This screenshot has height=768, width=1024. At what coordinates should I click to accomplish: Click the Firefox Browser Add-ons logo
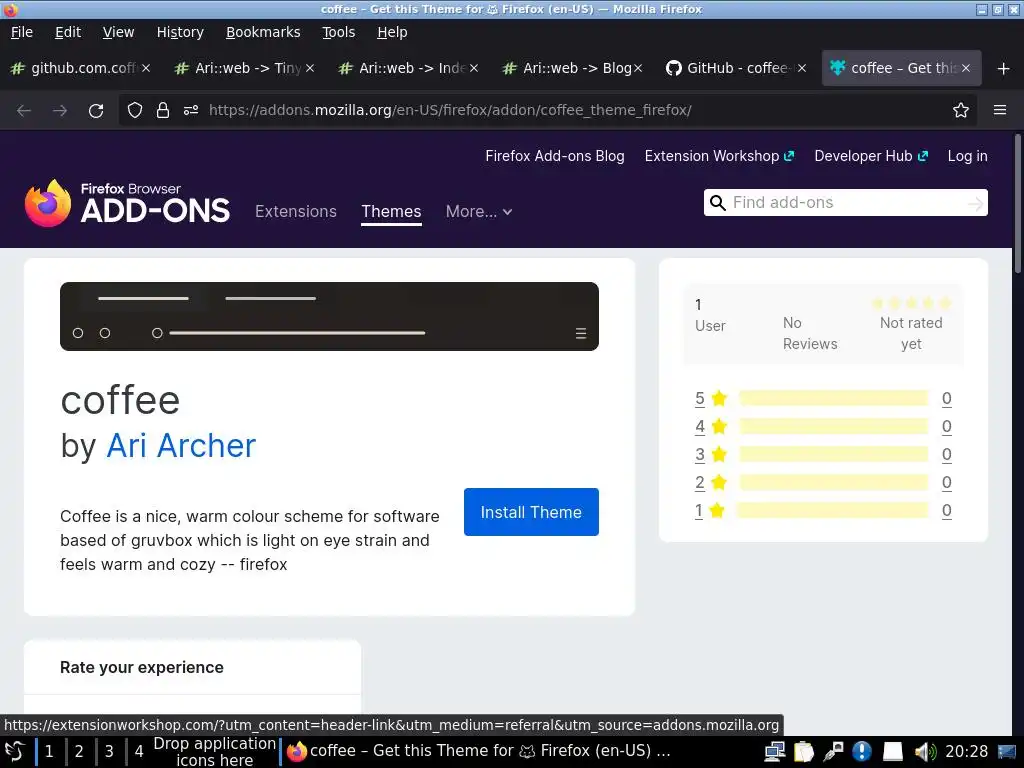[127, 203]
